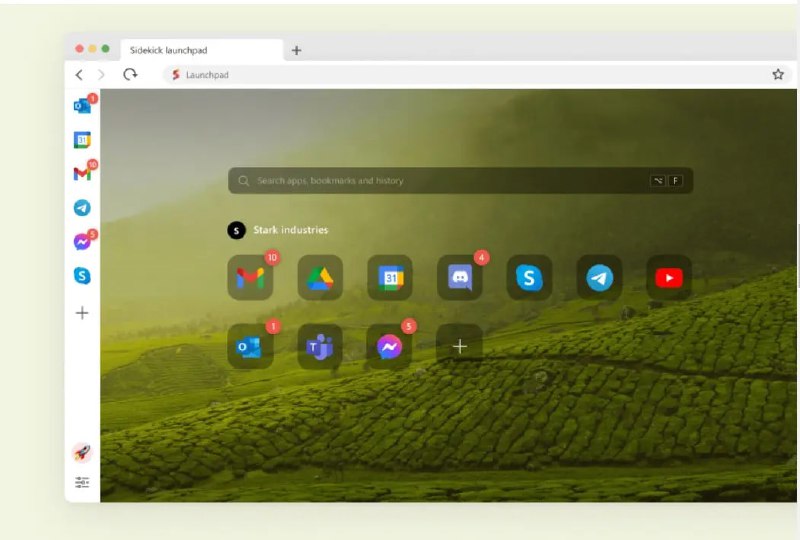Launch Discord from the launchpad grid
This screenshot has height=540, width=800.
pyautogui.click(x=460, y=278)
